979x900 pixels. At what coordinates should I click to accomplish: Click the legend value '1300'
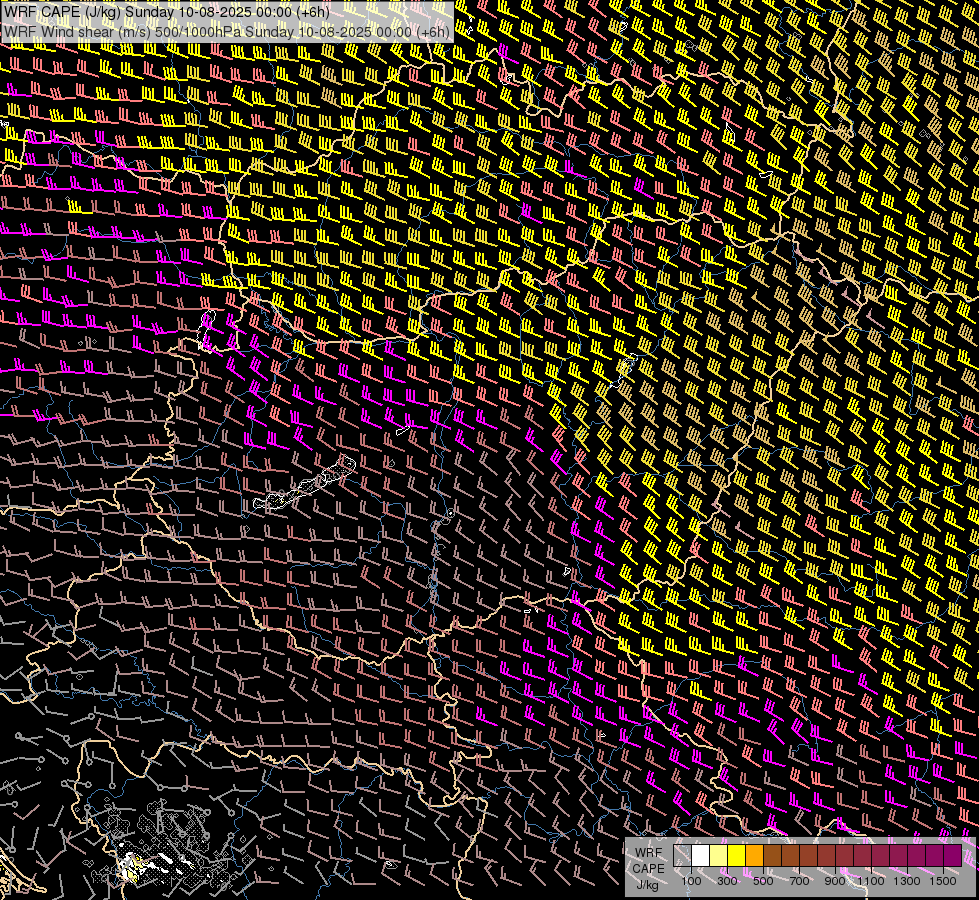coord(907,881)
